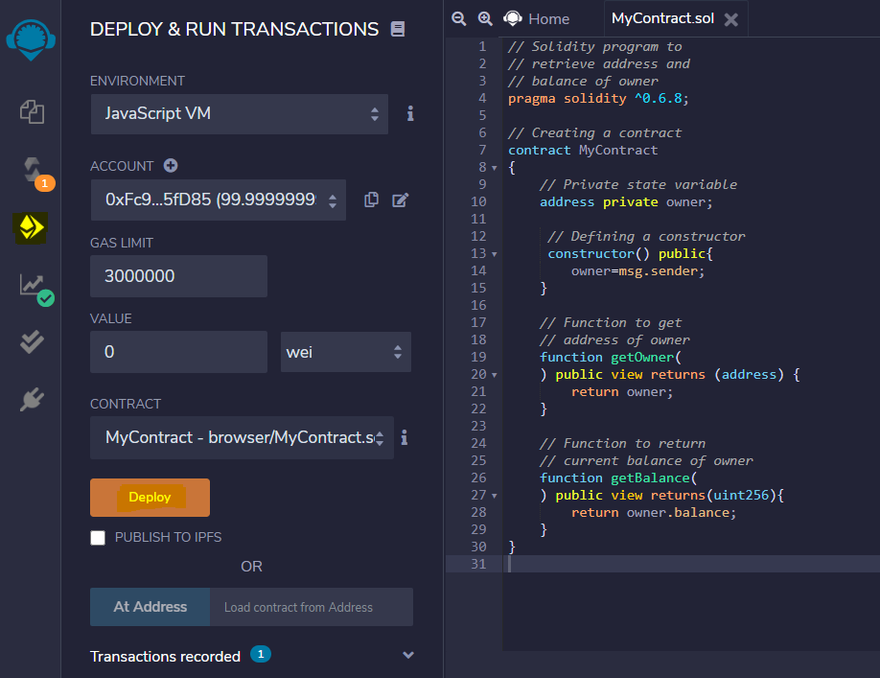Screen dimensions: 880x678
Task: Open the Environment dropdown showing JavaScript VM
Action: [238, 114]
